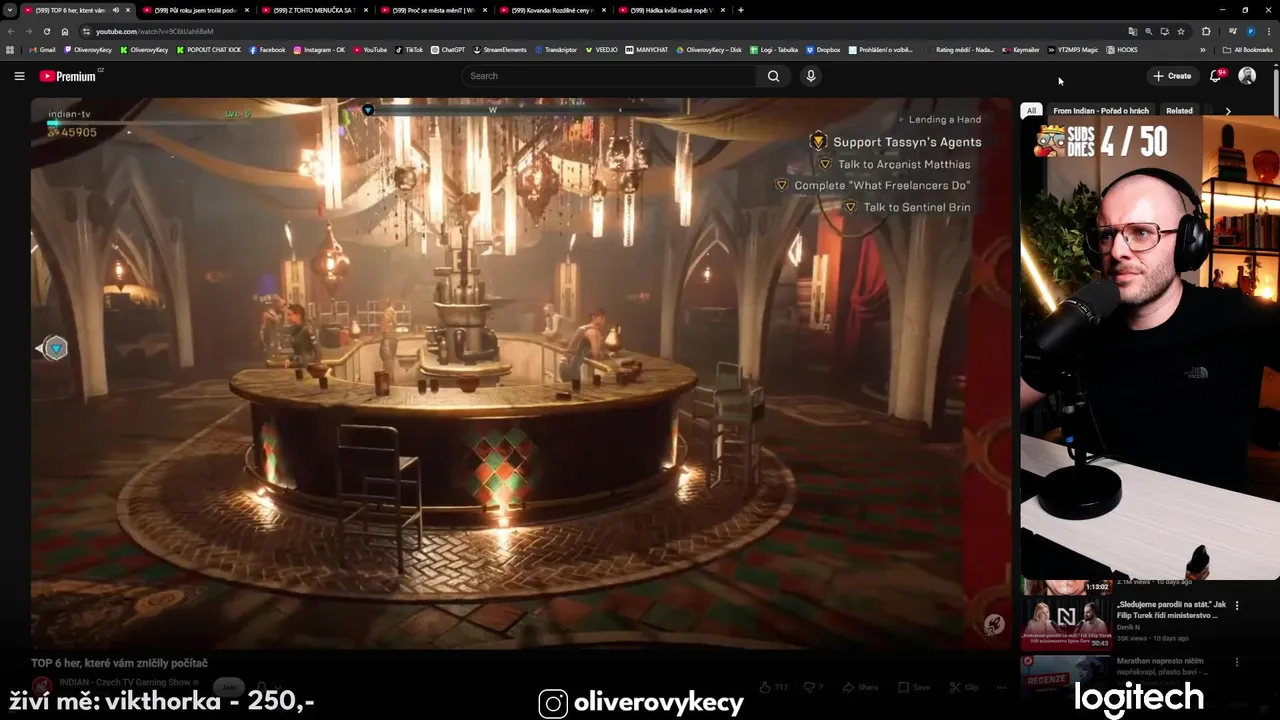The width and height of the screenshot is (1280, 720).
Task: Open YouTube notifications bell
Action: (1216, 76)
